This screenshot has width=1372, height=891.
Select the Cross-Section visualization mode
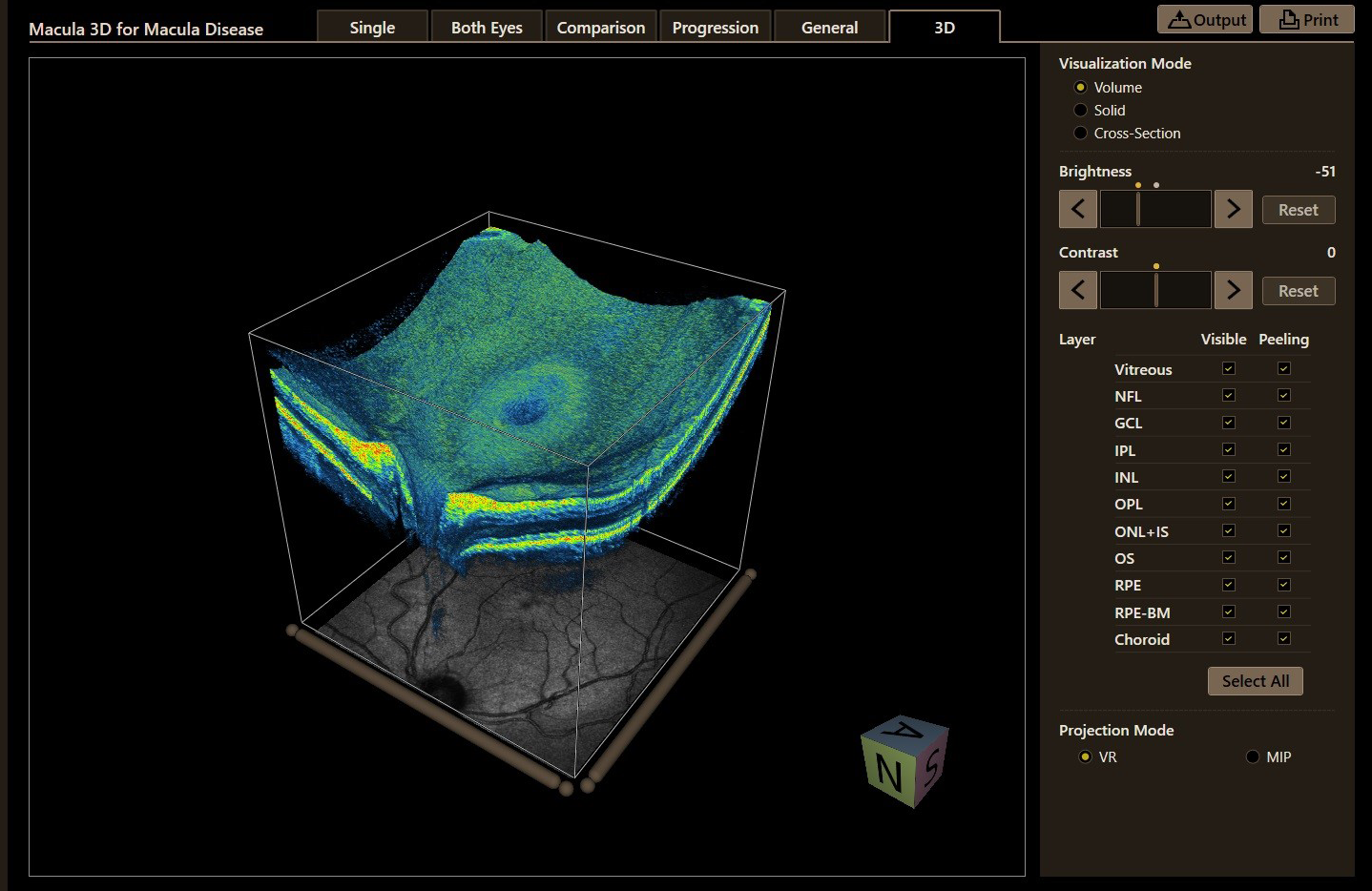(1081, 134)
